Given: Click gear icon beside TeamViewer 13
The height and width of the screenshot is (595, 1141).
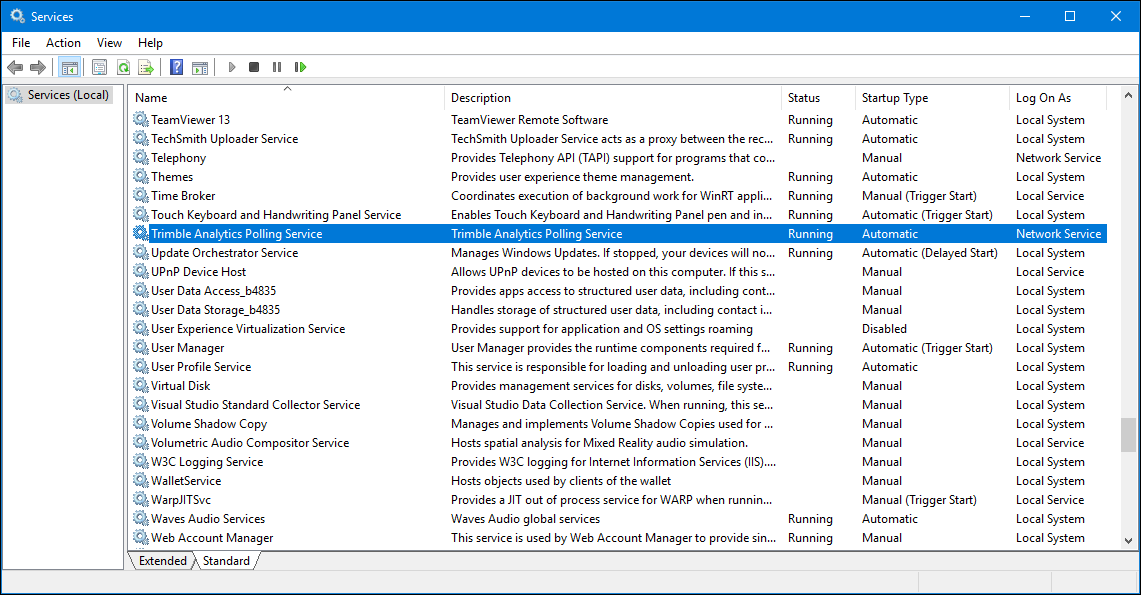Looking at the screenshot, I should [140, 119].
